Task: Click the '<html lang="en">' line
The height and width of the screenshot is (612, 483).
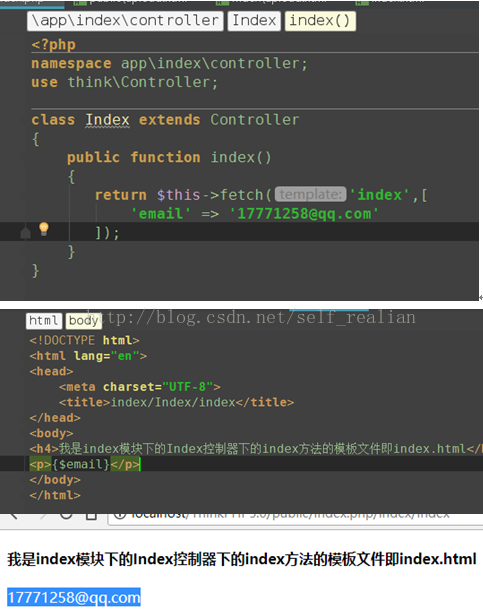Action: [88, 356]
